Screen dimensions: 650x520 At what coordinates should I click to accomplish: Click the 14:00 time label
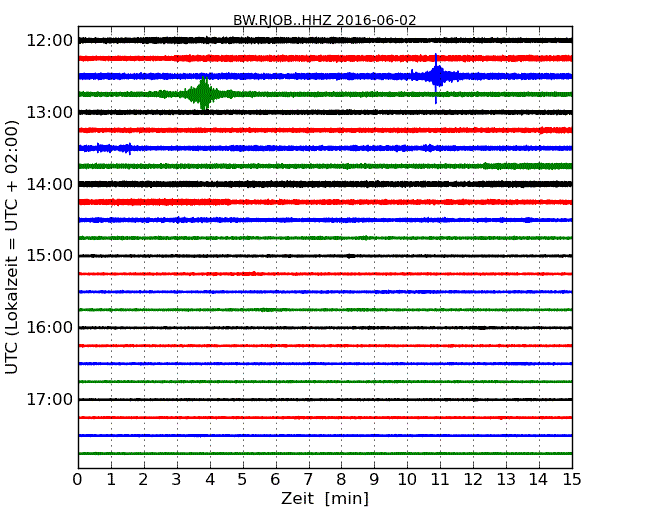point(49,184)
